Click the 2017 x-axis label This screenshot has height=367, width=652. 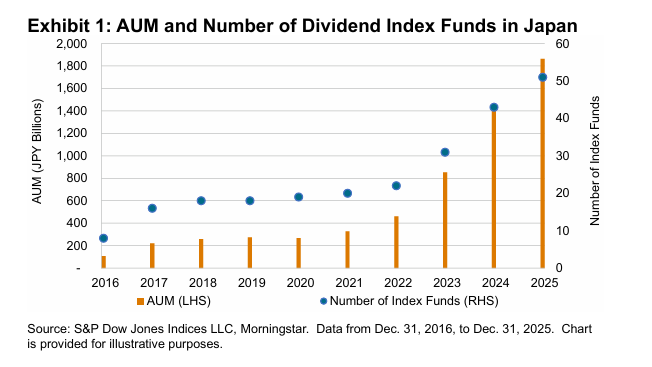pos(153,283)
